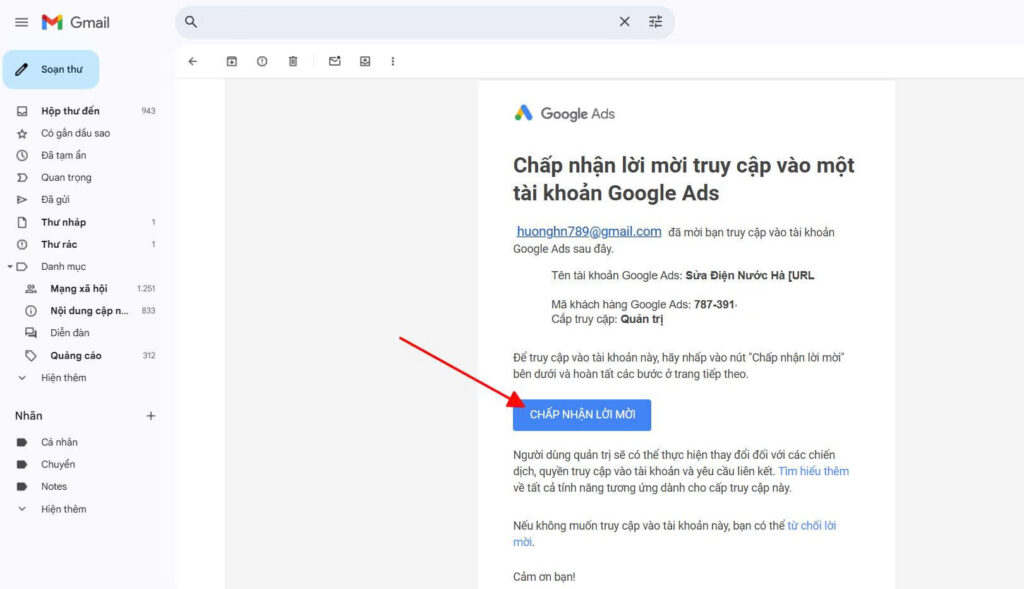This screenshot has width=1024, height=589.
Task: Click access level Quản trị text
Action: (x=641, y=319)
